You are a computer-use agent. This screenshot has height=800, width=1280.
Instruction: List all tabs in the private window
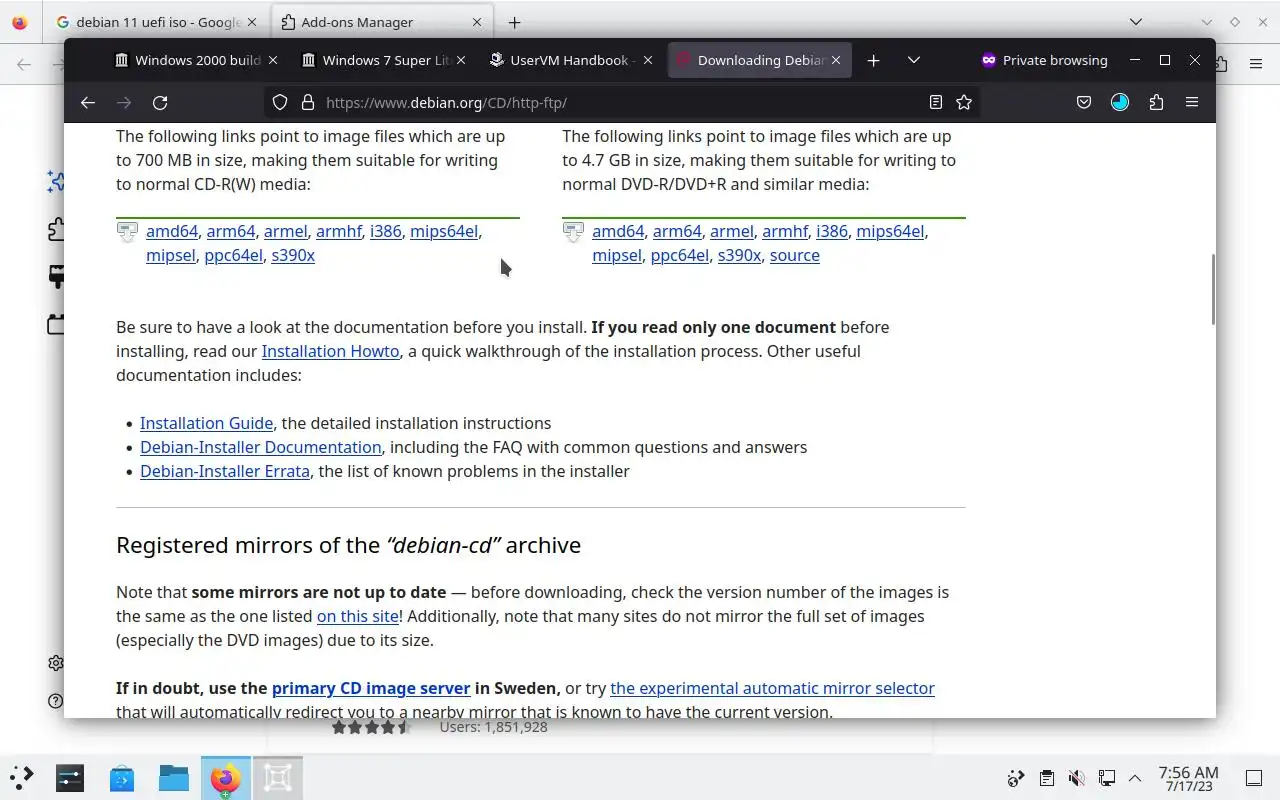913,60
